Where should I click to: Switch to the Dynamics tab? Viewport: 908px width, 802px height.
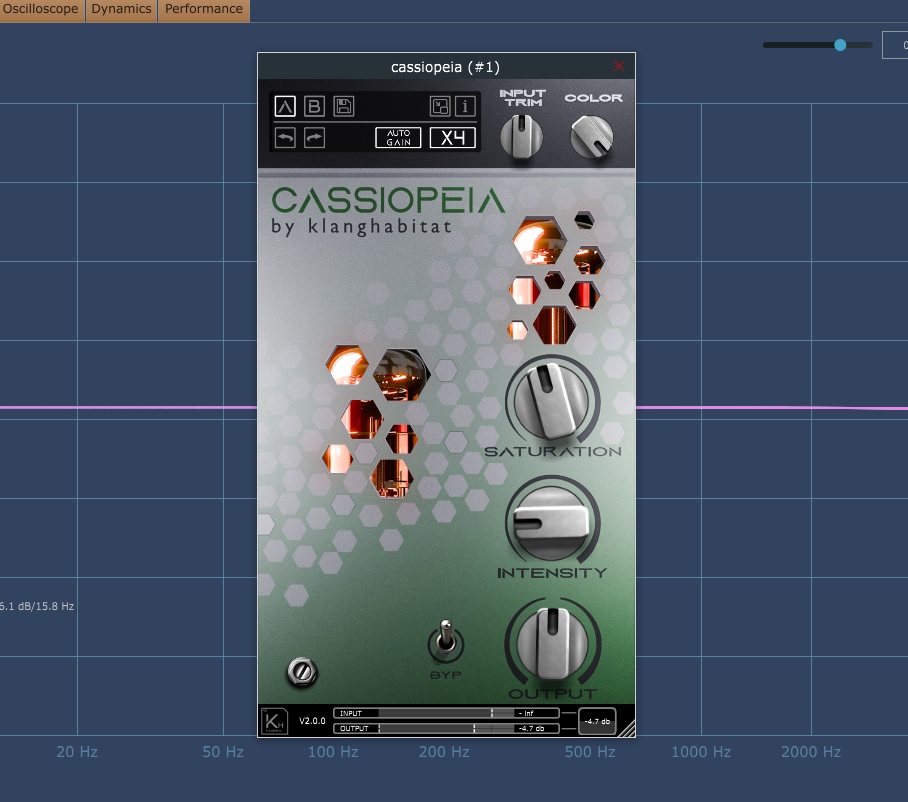click(122, 9)
